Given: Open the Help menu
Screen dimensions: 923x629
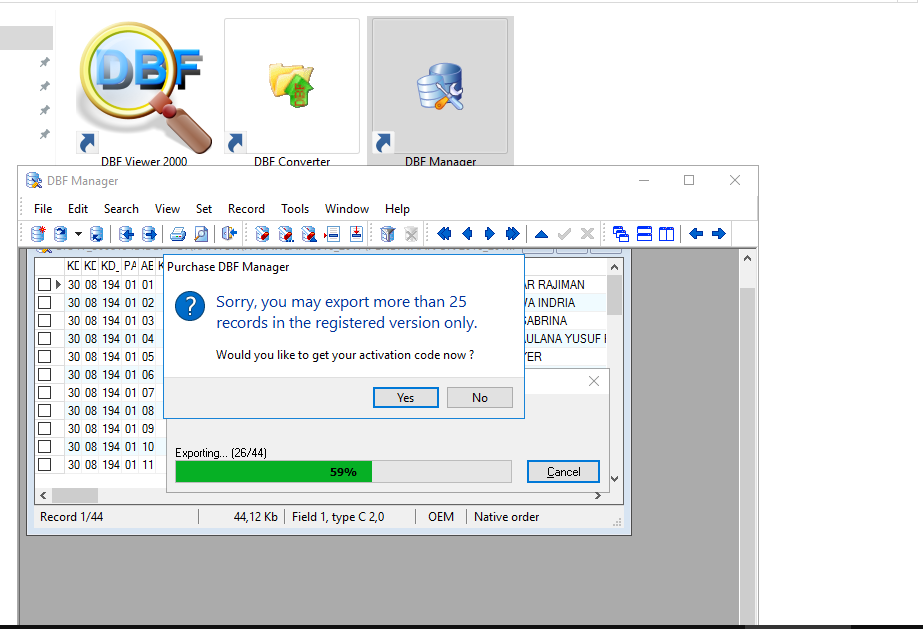Looking at the screenshot, I should [x=397, y=209].
